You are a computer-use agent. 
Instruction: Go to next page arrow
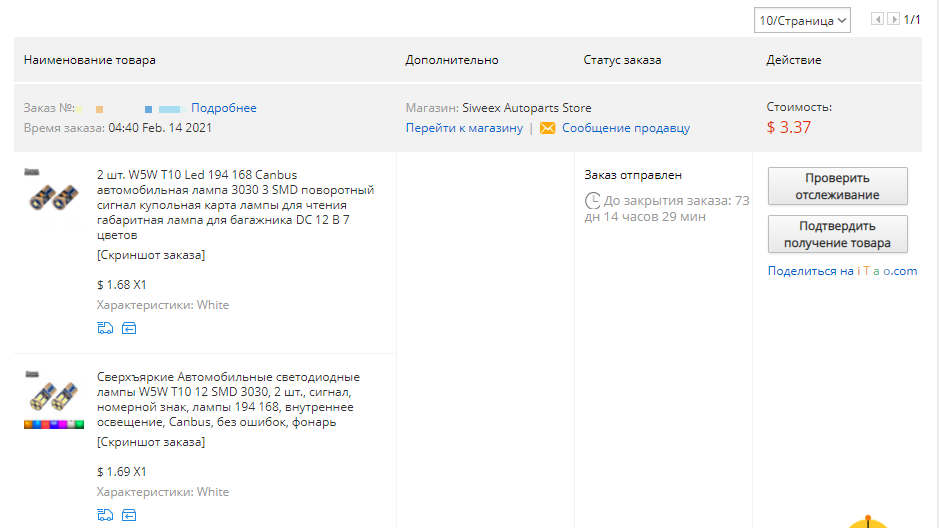click(x=893, y=19)
